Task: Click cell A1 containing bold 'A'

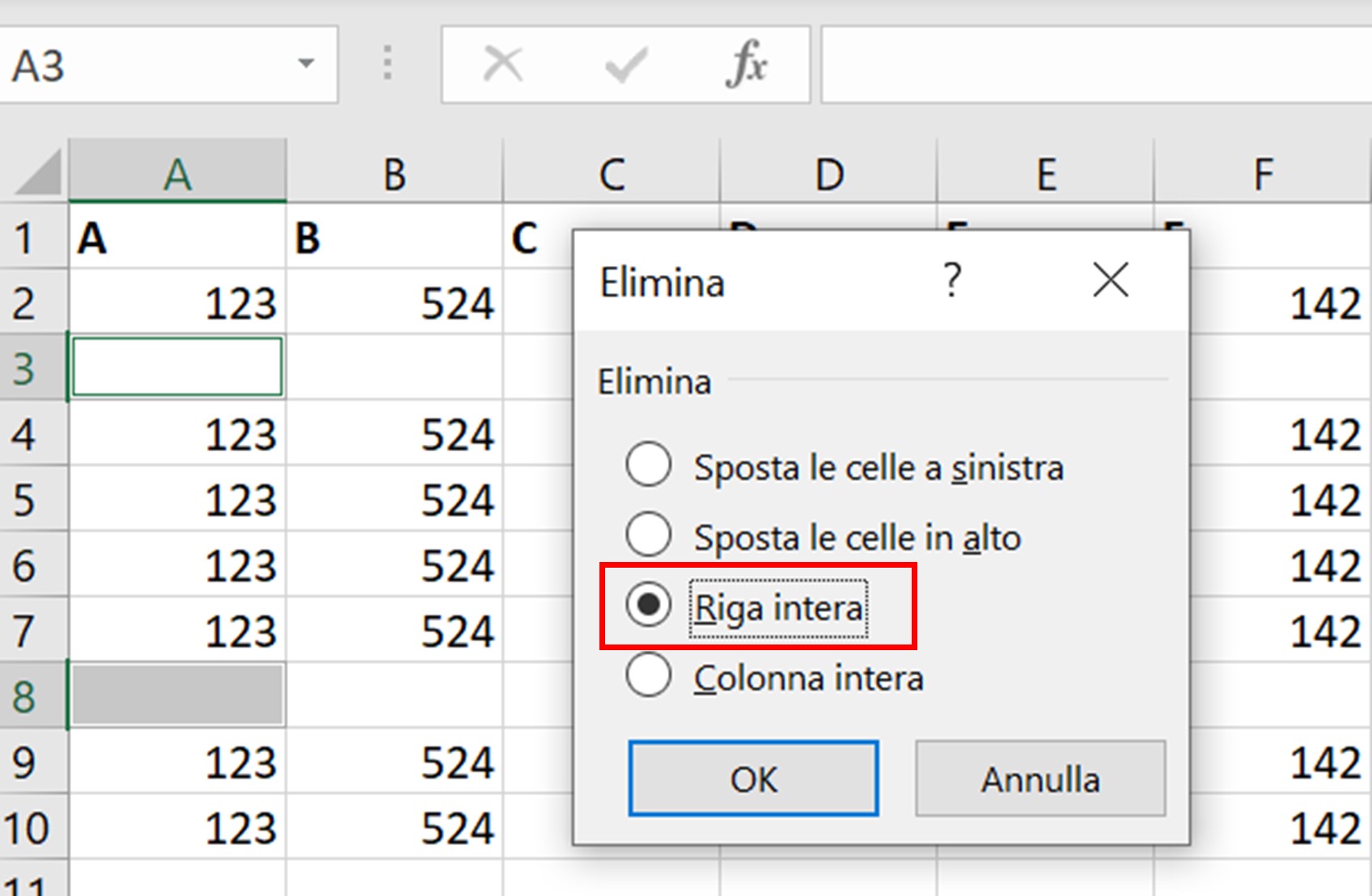Action: coord(177,236)
